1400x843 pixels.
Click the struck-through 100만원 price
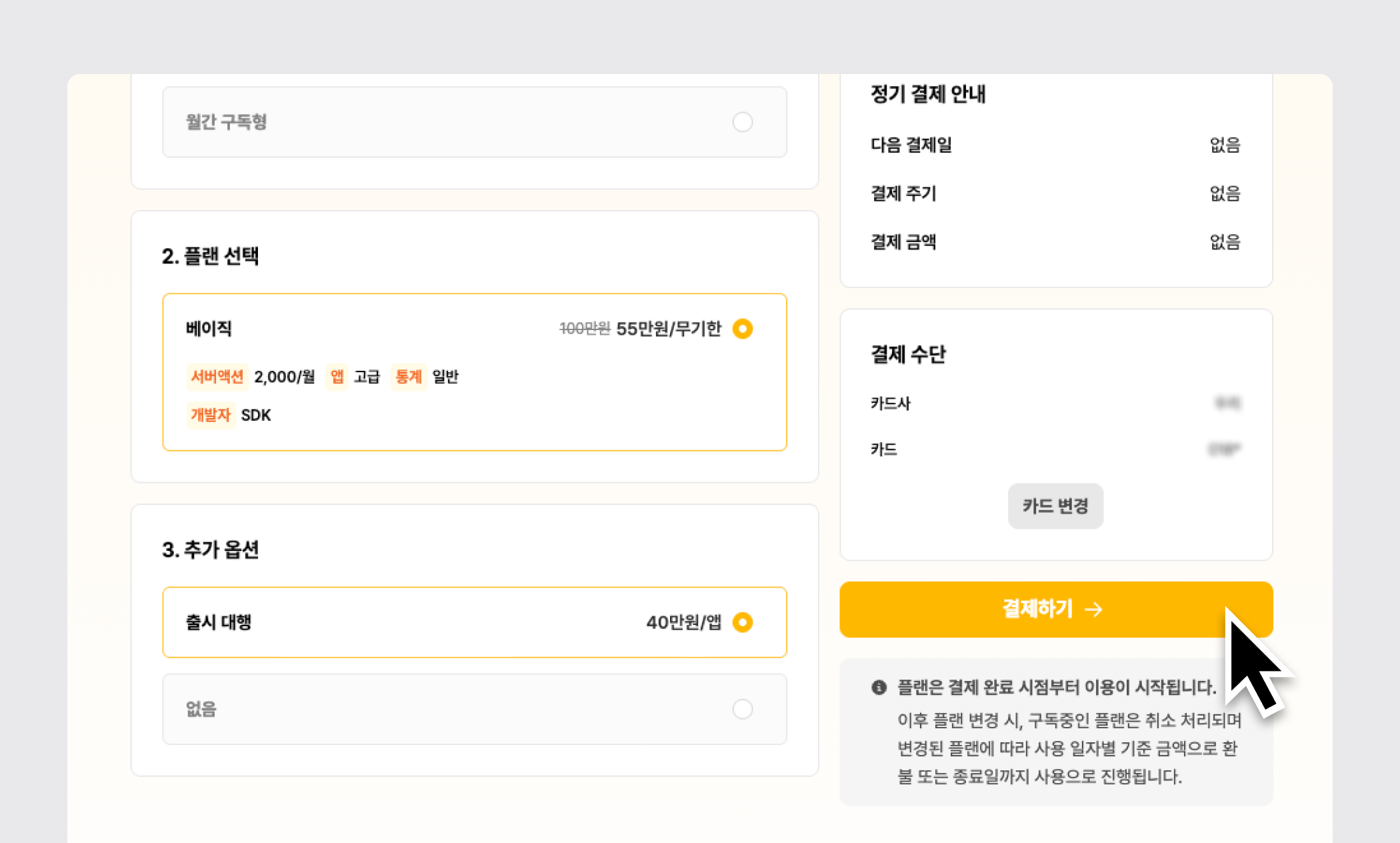point(584,329)
